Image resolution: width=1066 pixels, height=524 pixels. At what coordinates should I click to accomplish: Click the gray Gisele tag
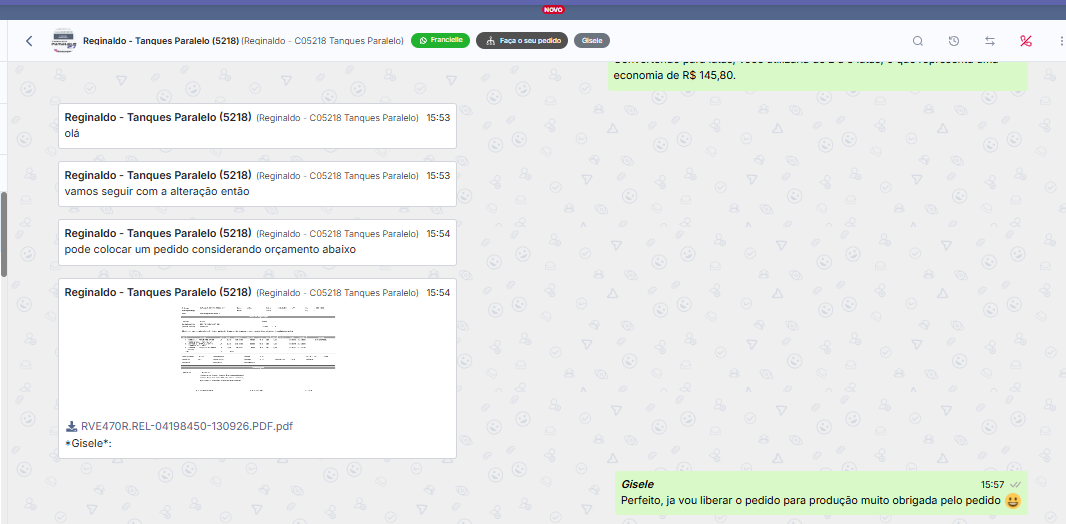pyautogui.click(x=592, y=41)
